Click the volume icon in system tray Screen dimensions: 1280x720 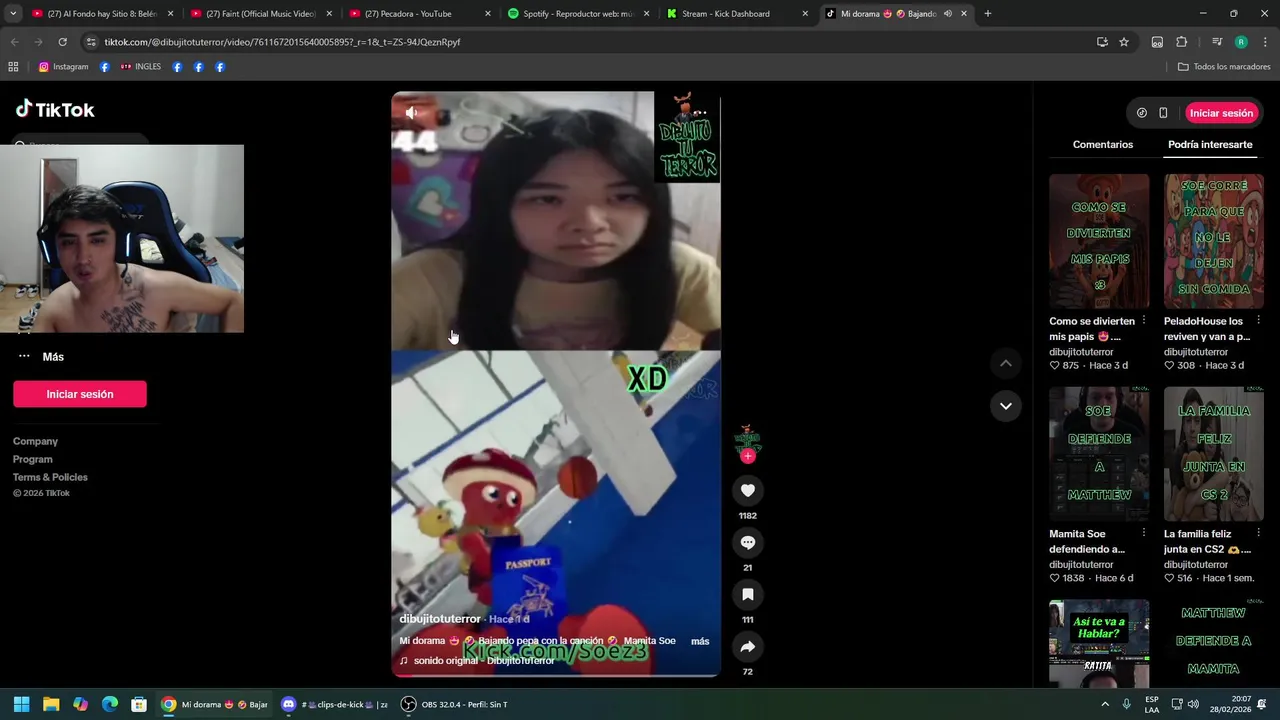1193,704
